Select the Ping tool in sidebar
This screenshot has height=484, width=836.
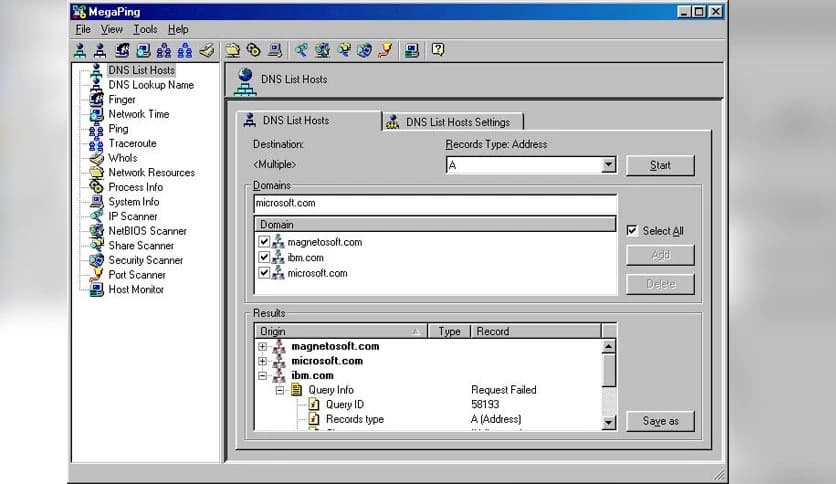tap(118, 129)
